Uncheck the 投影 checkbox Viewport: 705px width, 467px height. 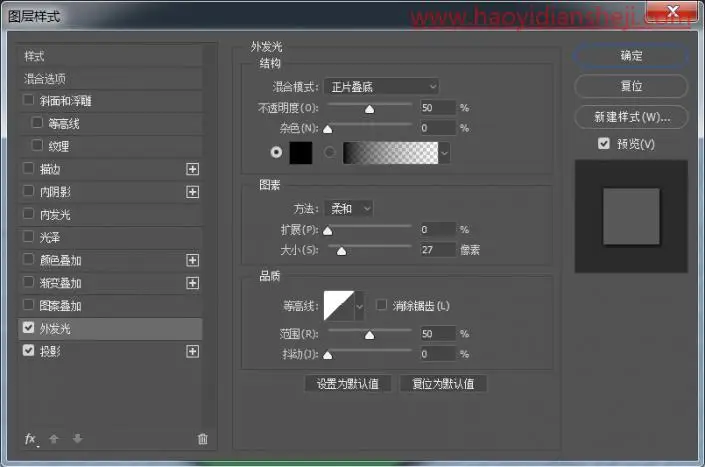pyautogui.click(x=28, y=350)
